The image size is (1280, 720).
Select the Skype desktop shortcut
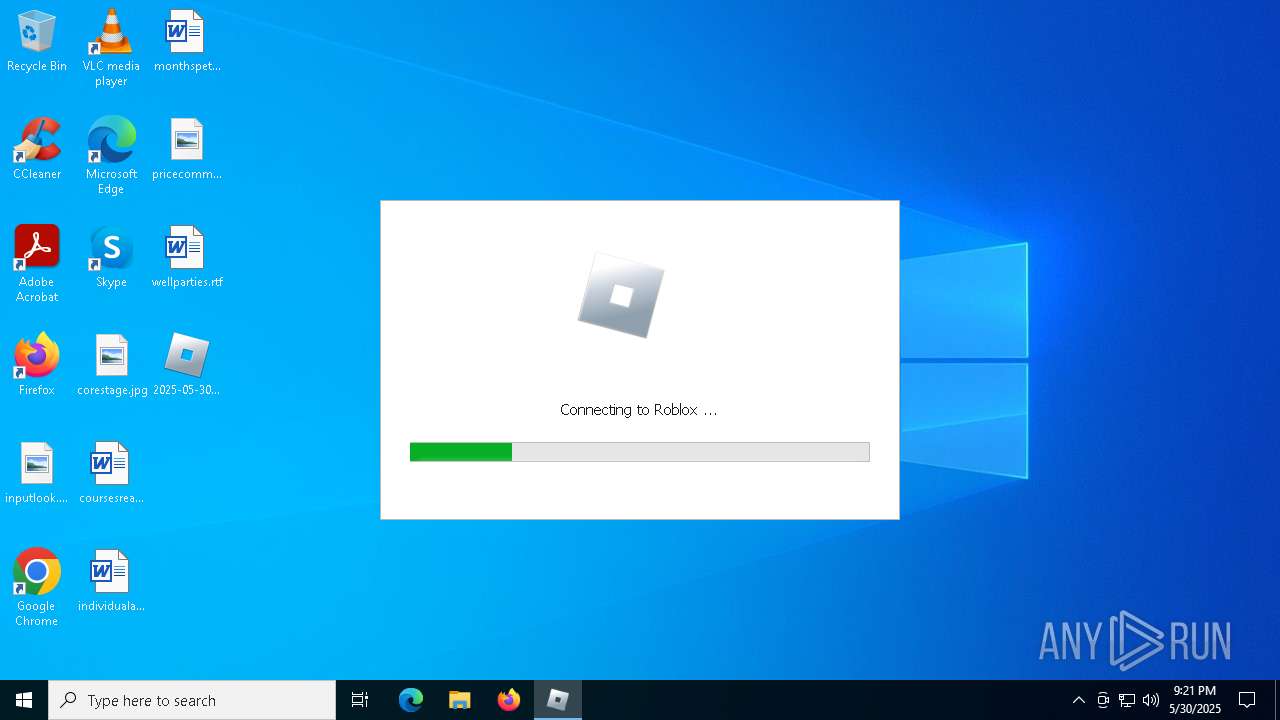(x=111, y=258)
